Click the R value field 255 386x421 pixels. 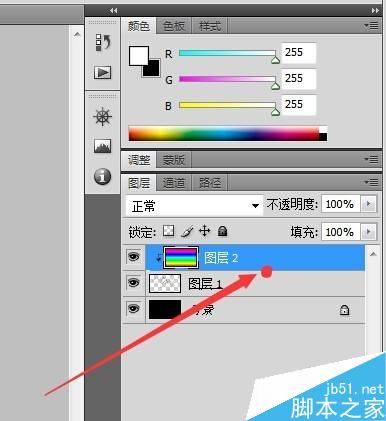point(298,53)
